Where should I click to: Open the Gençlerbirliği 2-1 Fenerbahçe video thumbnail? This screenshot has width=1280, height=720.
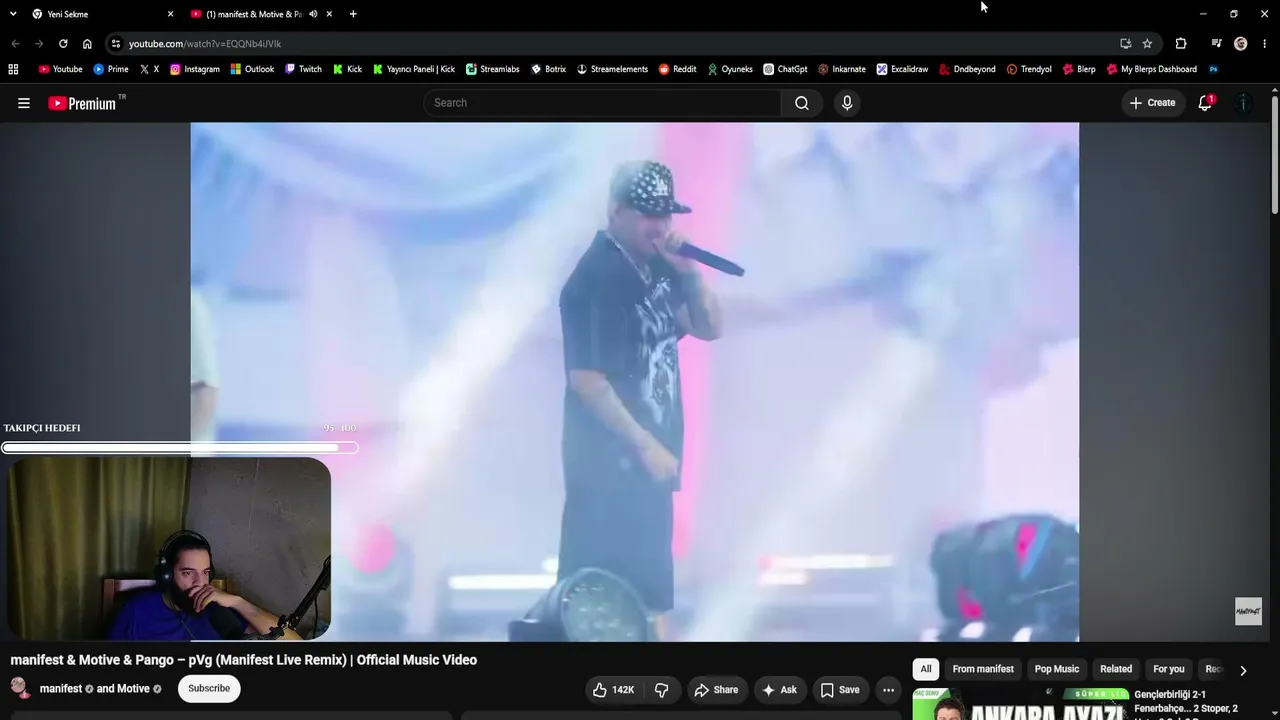pos(1020,704)
